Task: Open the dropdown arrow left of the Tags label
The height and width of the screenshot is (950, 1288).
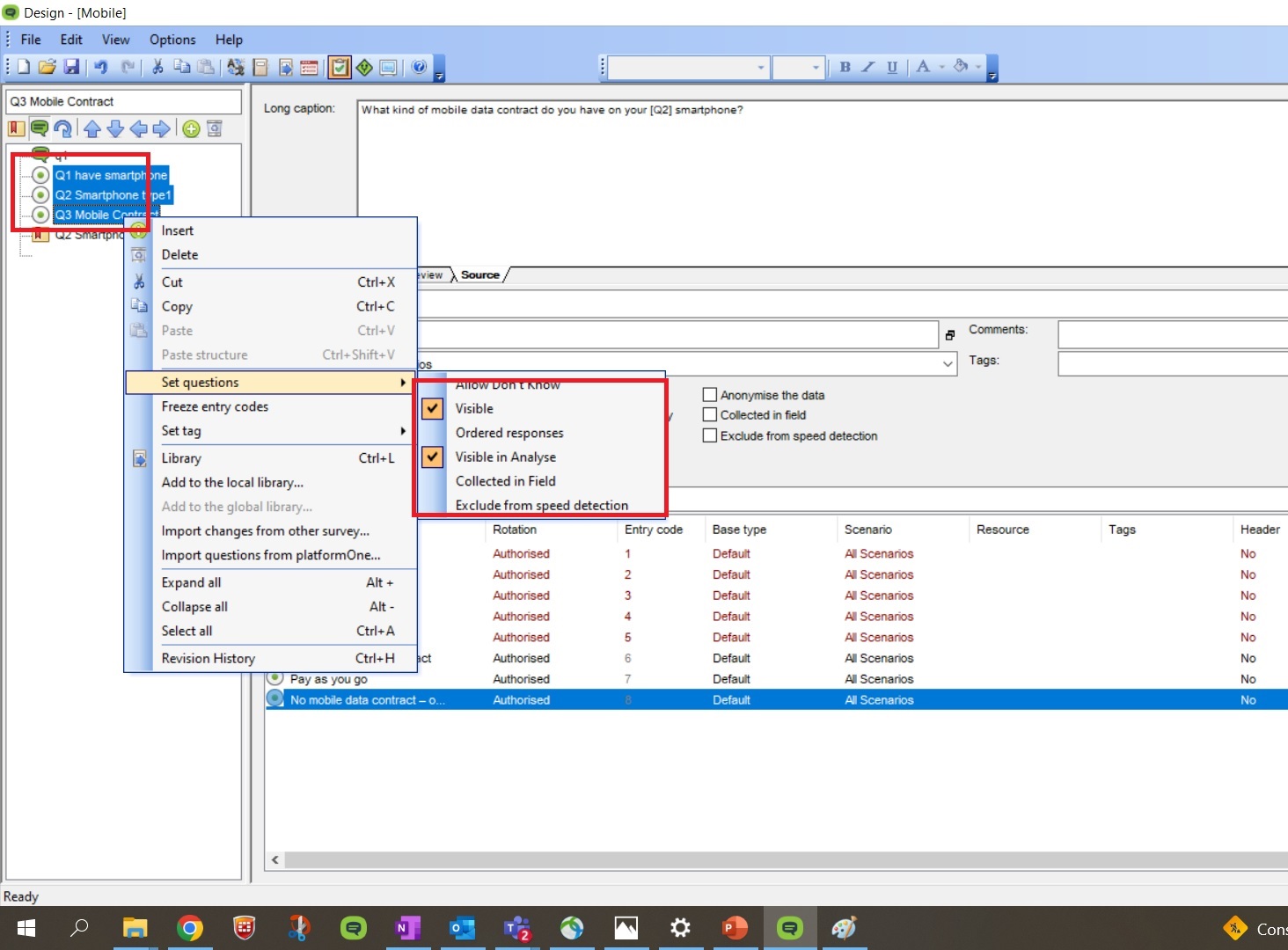Action: pos(948,363)
